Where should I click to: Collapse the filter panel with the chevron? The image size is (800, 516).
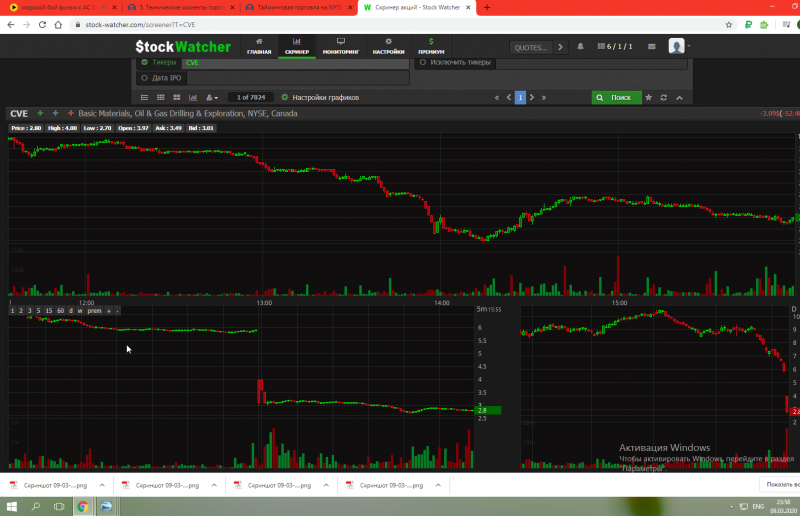point(680,97)
